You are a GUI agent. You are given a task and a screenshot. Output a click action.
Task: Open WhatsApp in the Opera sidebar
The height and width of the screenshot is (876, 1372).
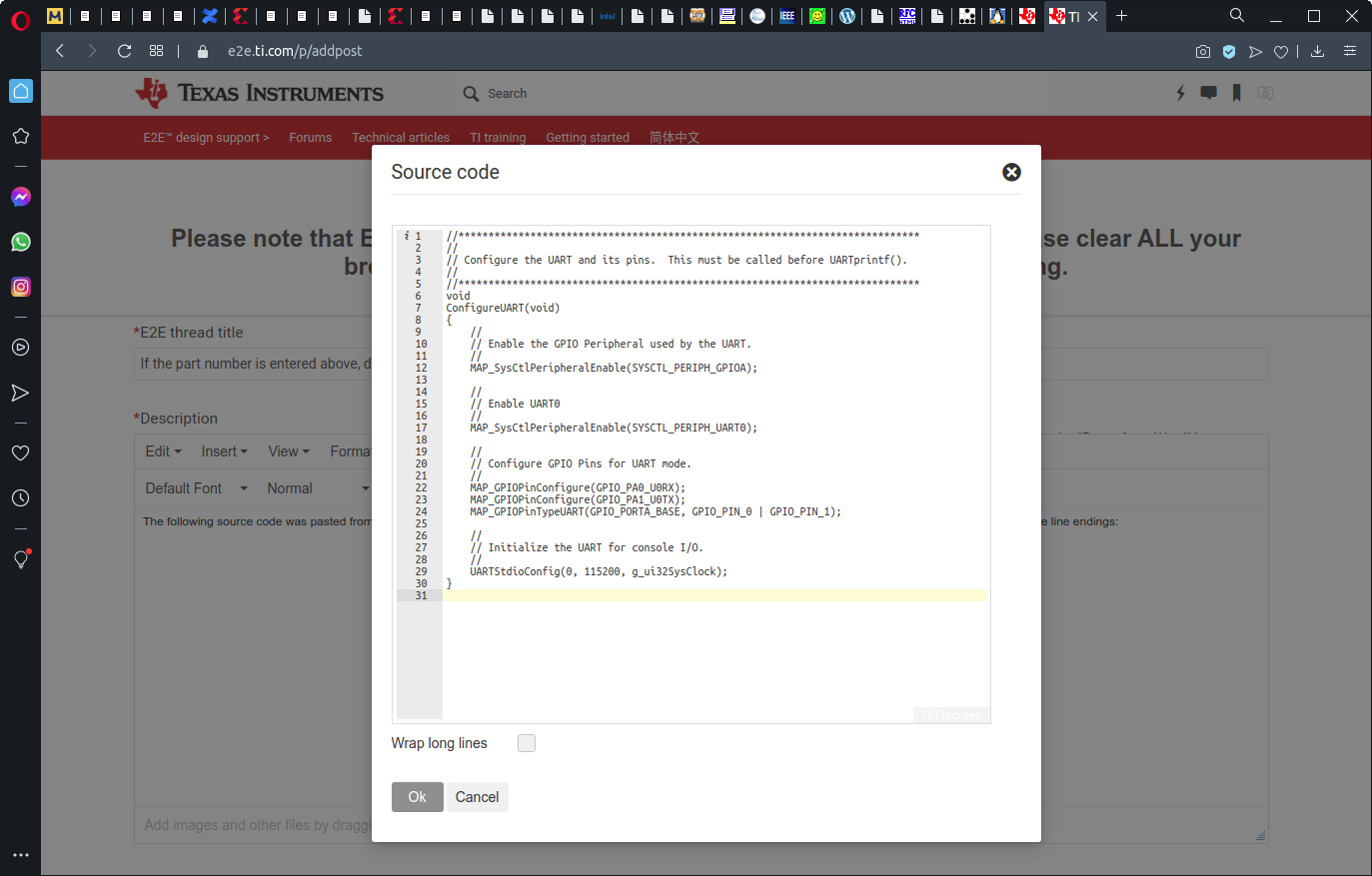[20, 242]
